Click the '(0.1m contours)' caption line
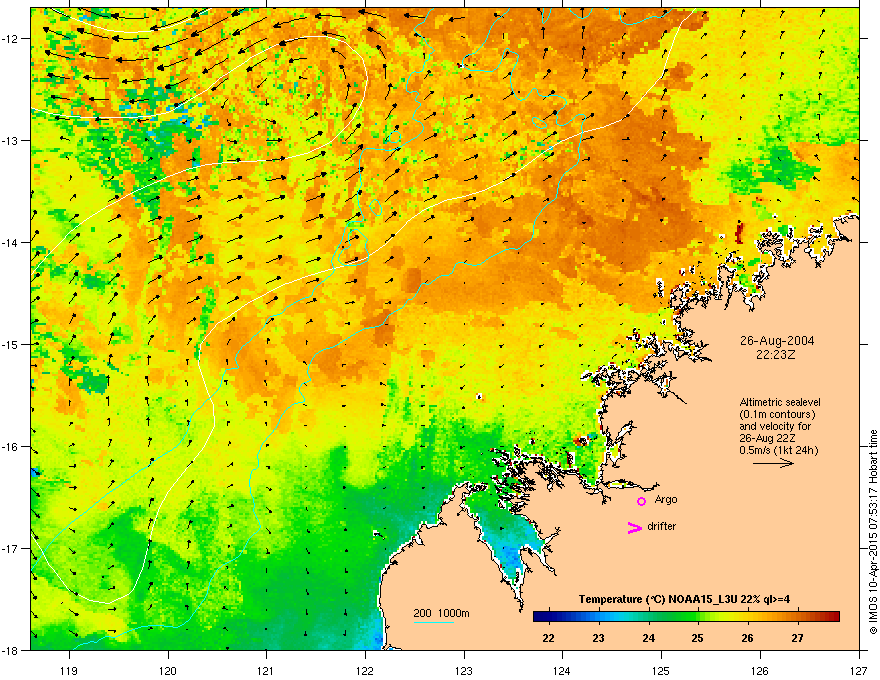This screenshot has width=880, height=680. tap(777, 414)
